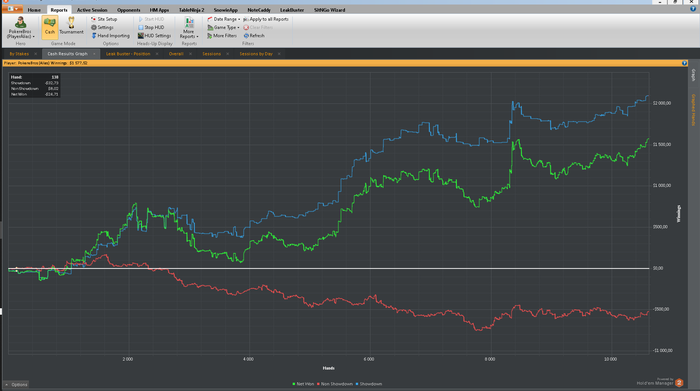
Task: Close the Leak Buster - Position tab
Action: point(157,54)
